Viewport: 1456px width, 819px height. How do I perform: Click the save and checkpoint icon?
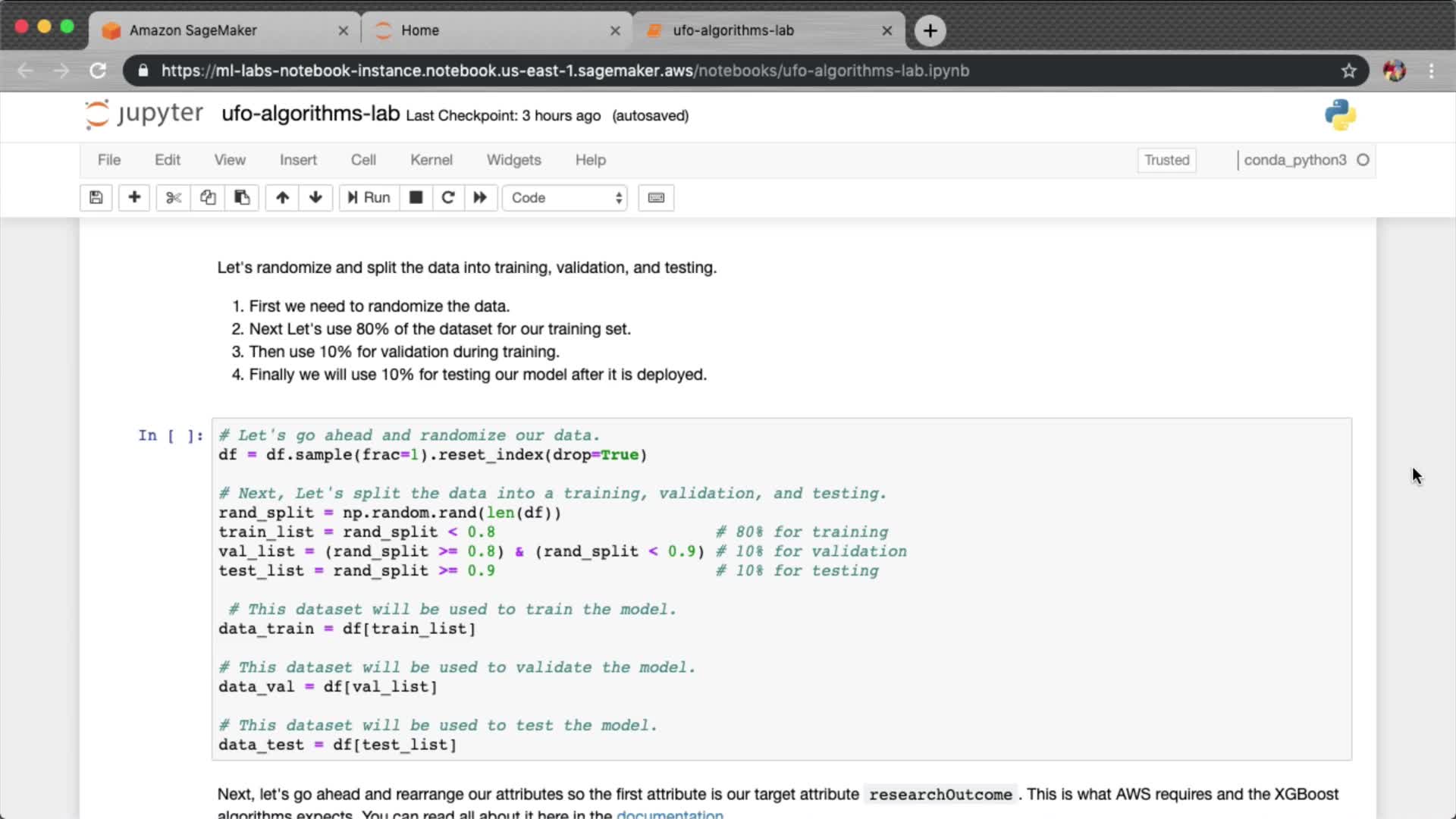(96, 198)
